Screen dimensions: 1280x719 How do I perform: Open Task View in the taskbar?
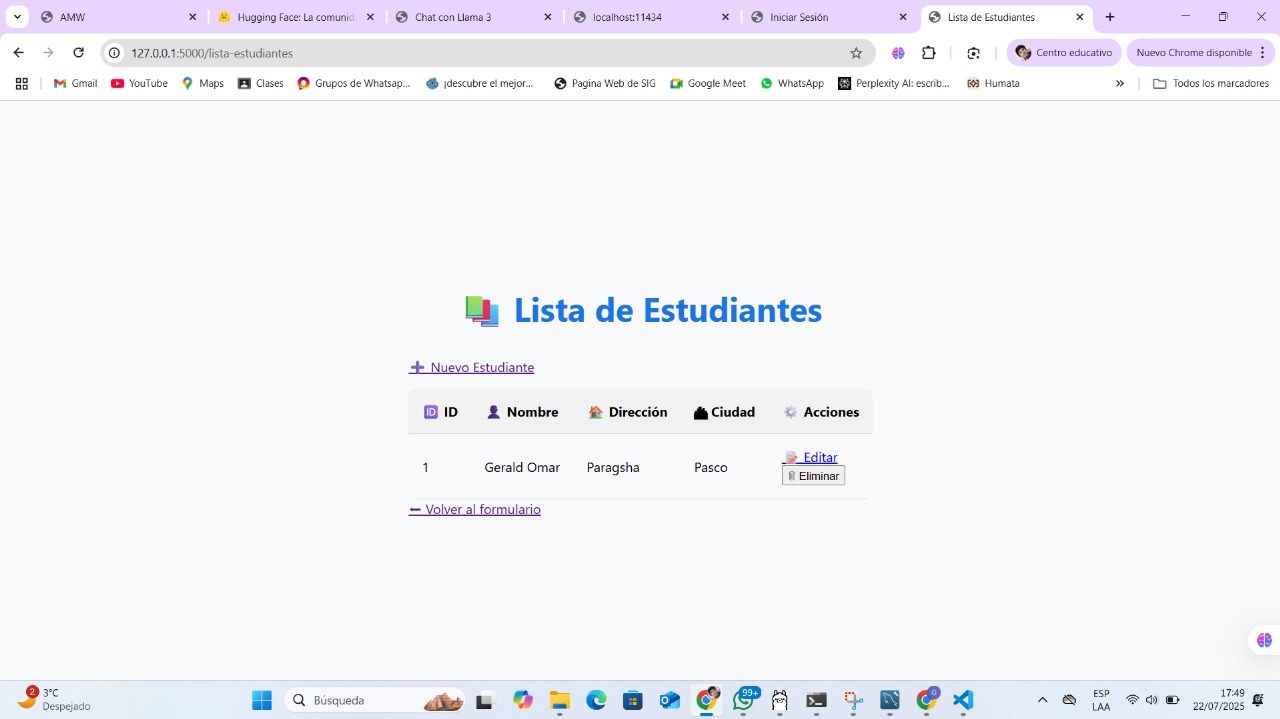(485, 700)
